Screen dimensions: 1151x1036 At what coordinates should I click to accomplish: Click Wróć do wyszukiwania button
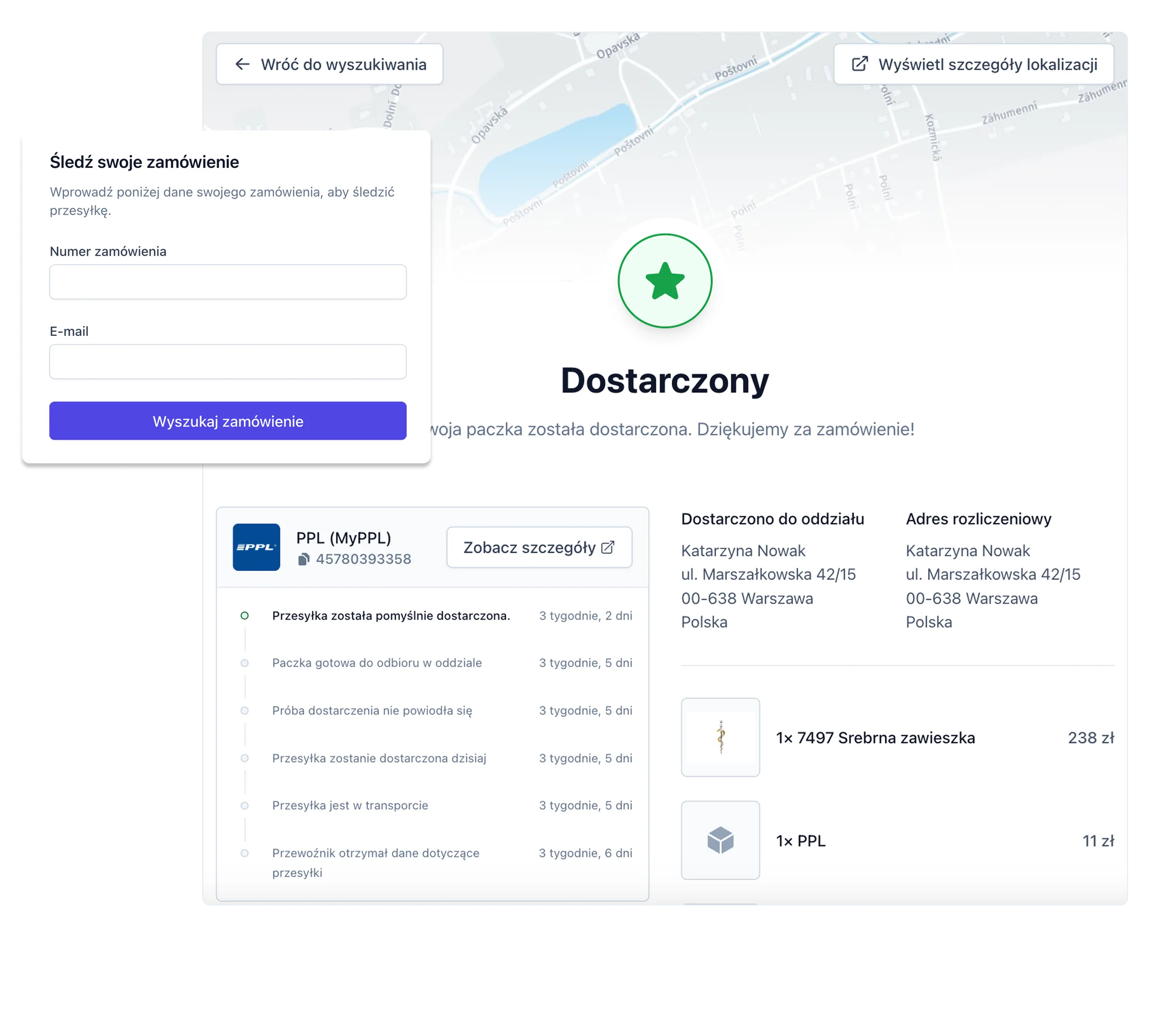point(330,64)
